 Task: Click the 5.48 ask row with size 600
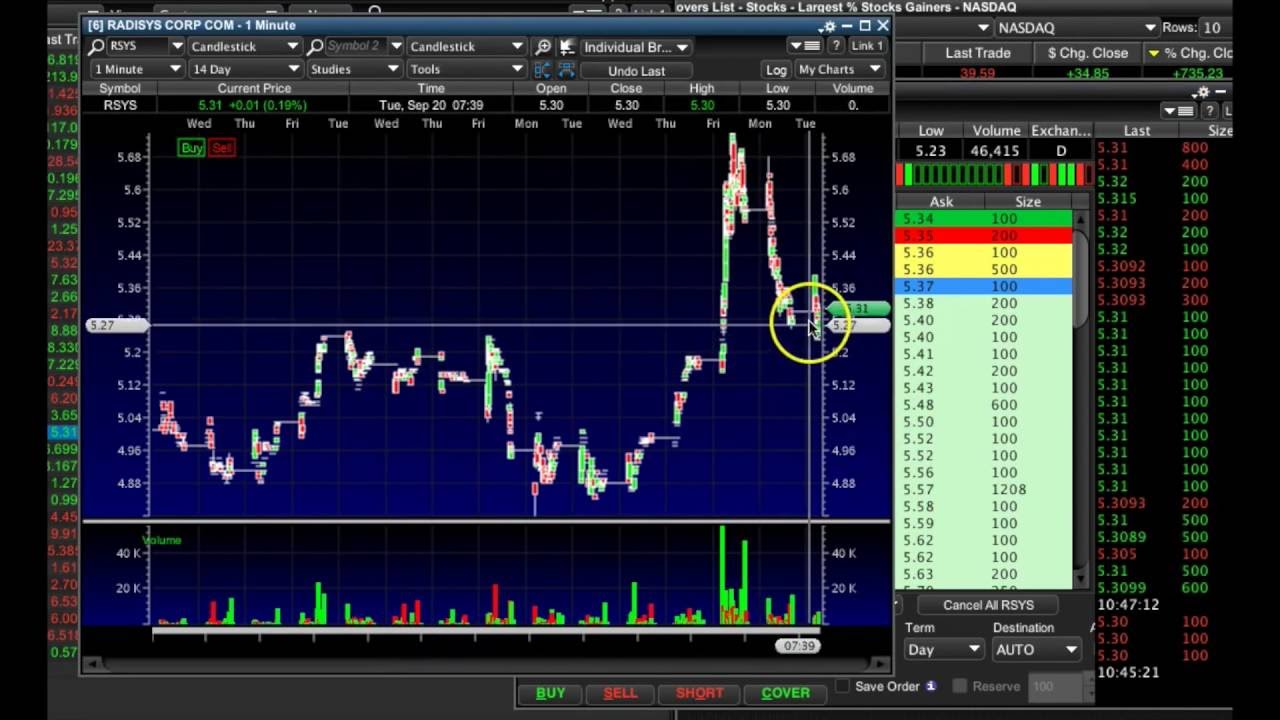[x=984, y=405]
